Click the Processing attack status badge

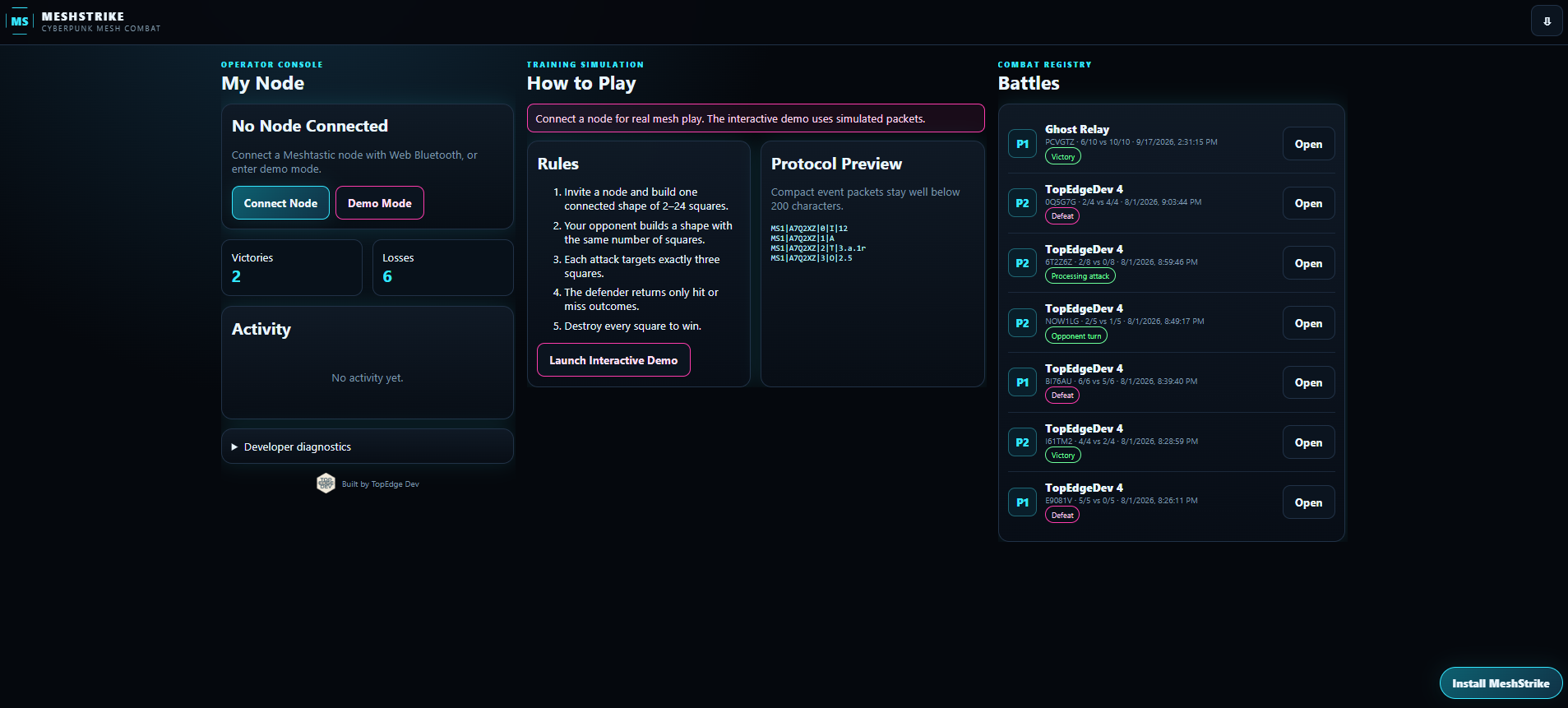point(1080,276)
